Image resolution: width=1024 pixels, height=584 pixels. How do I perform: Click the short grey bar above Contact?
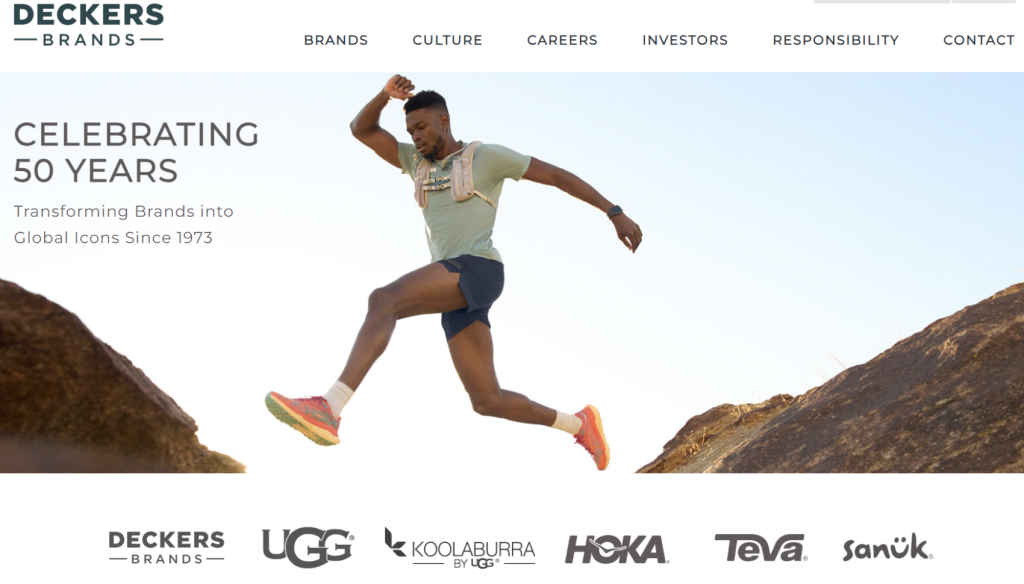pos(984,1)
